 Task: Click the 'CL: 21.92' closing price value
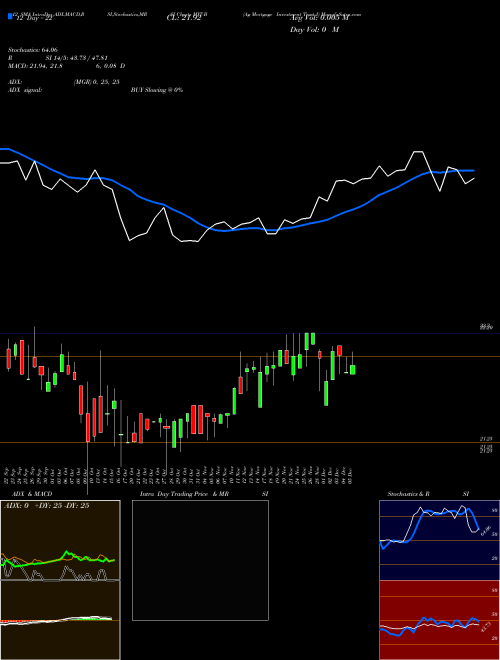(x=184, y=18)
